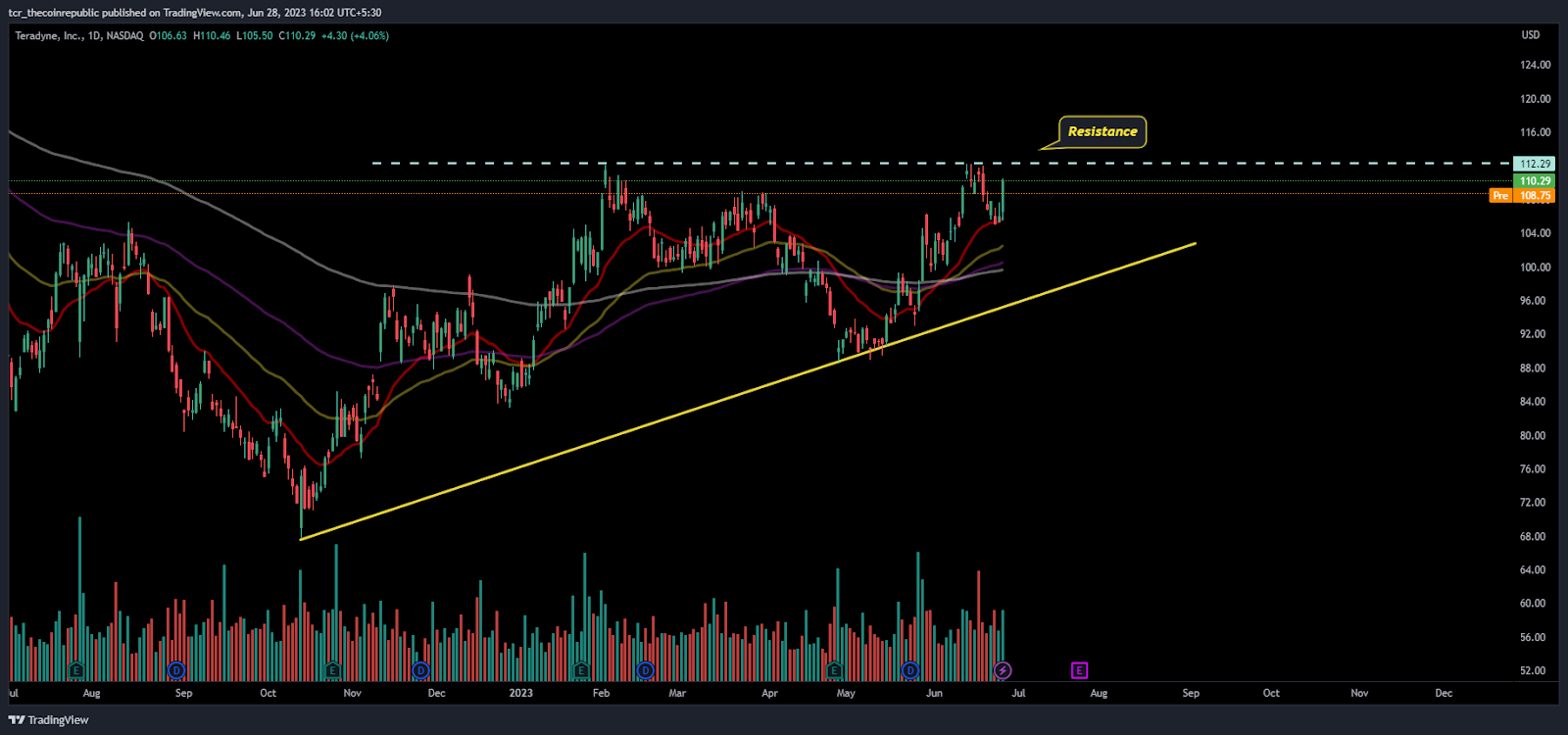Open the USD currency selector
1568x735 pixels.
click(x=1530, y=35)
